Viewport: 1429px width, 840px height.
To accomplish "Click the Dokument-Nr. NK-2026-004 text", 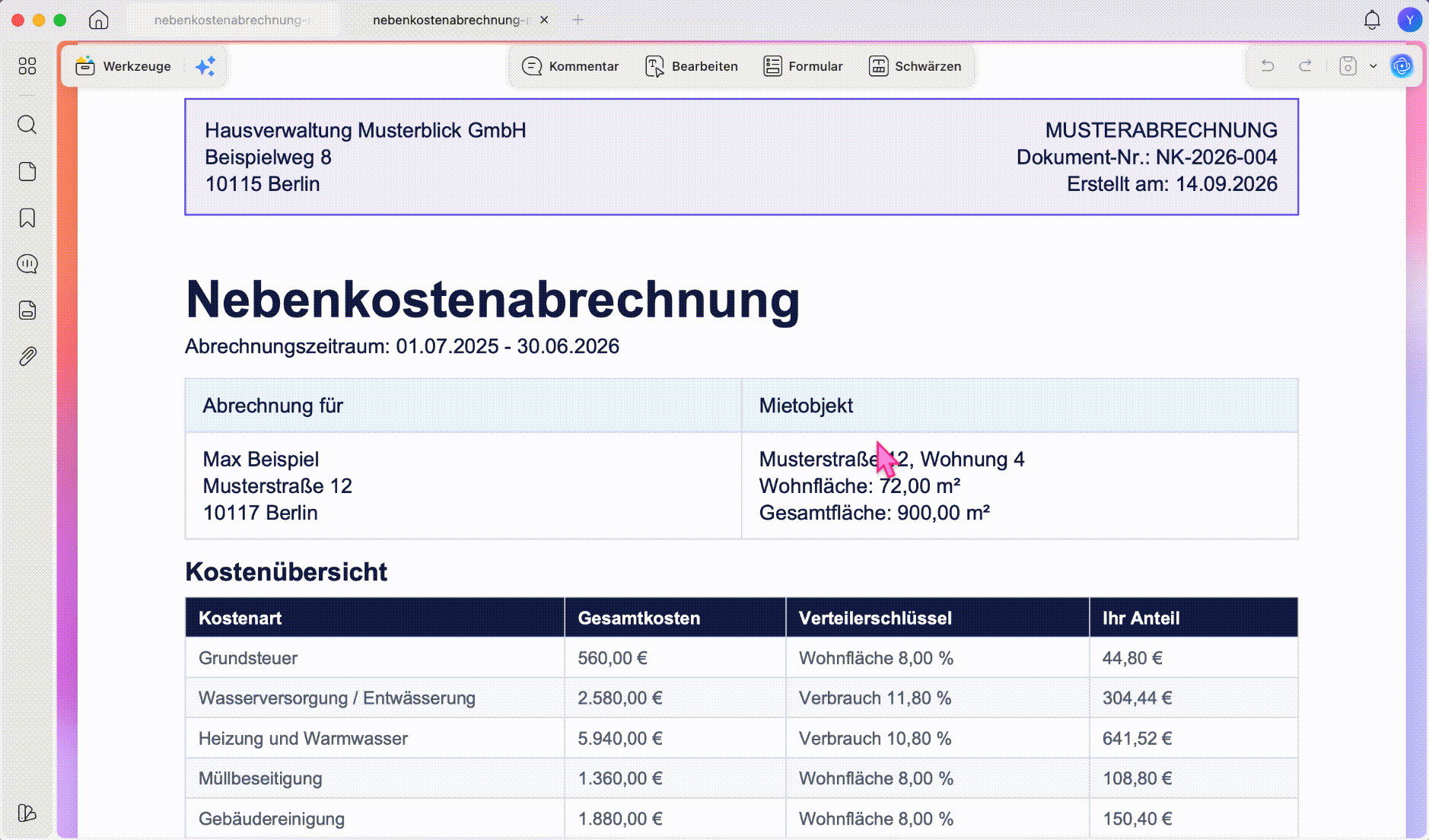I will 1147,157.
